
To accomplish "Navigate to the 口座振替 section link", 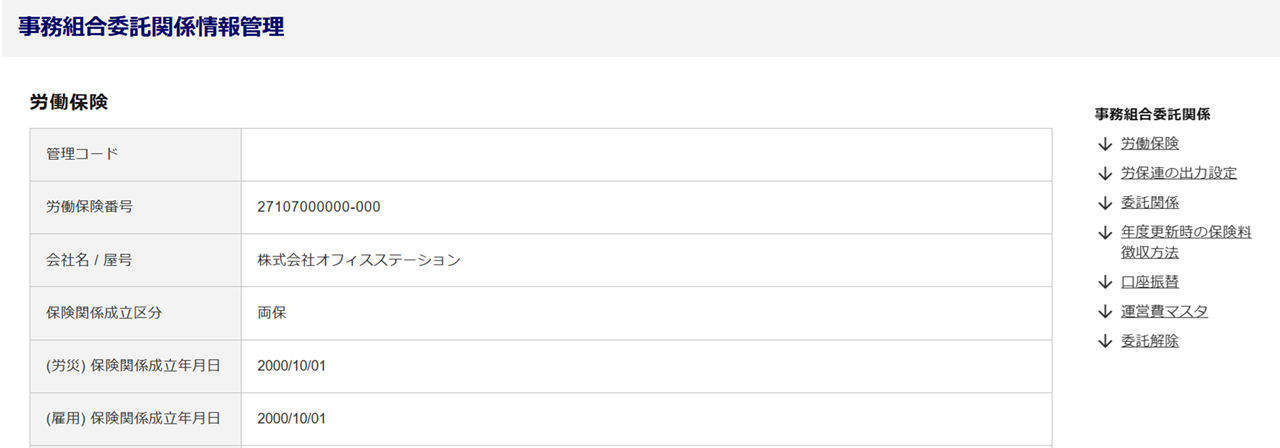I will pos(1150,282).
